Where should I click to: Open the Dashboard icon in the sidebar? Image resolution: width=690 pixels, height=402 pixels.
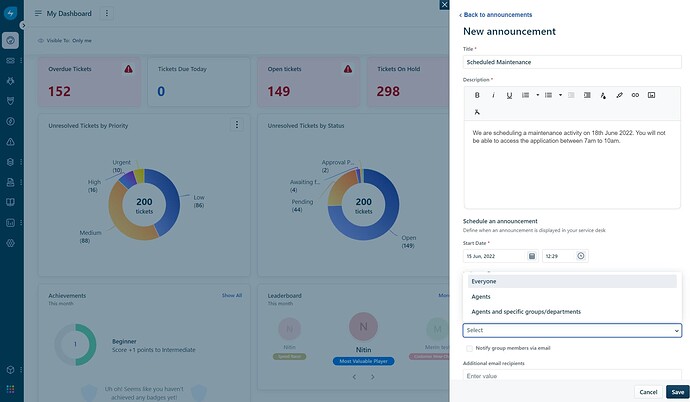point(10,40)
